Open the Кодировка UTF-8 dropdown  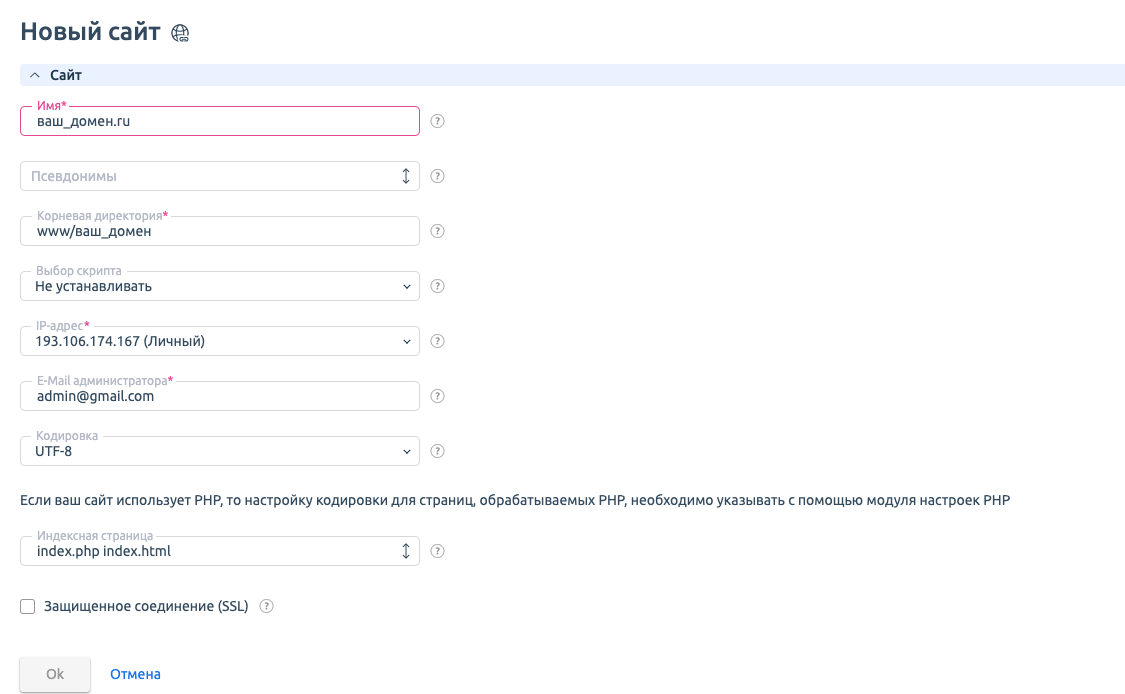(x=219, y=451)
